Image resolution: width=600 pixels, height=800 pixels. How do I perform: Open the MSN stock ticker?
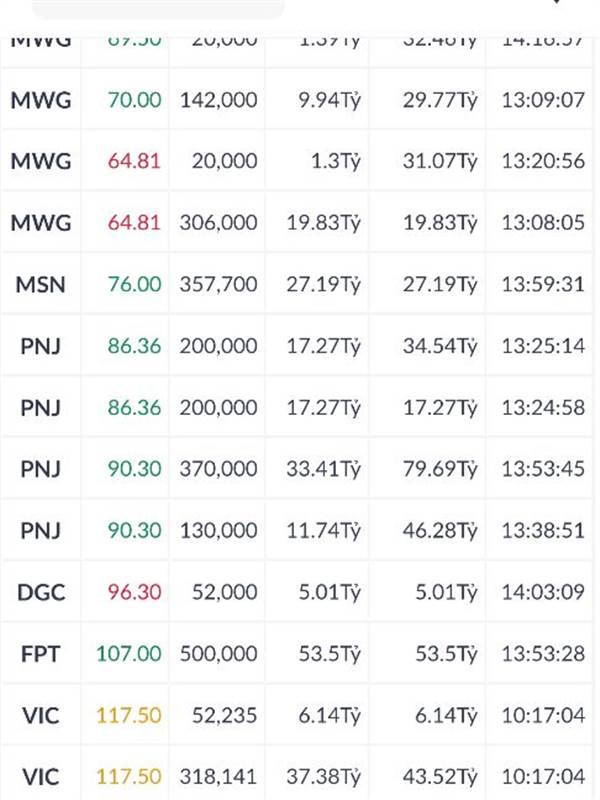pyautogui.click(x=40, y=284)
